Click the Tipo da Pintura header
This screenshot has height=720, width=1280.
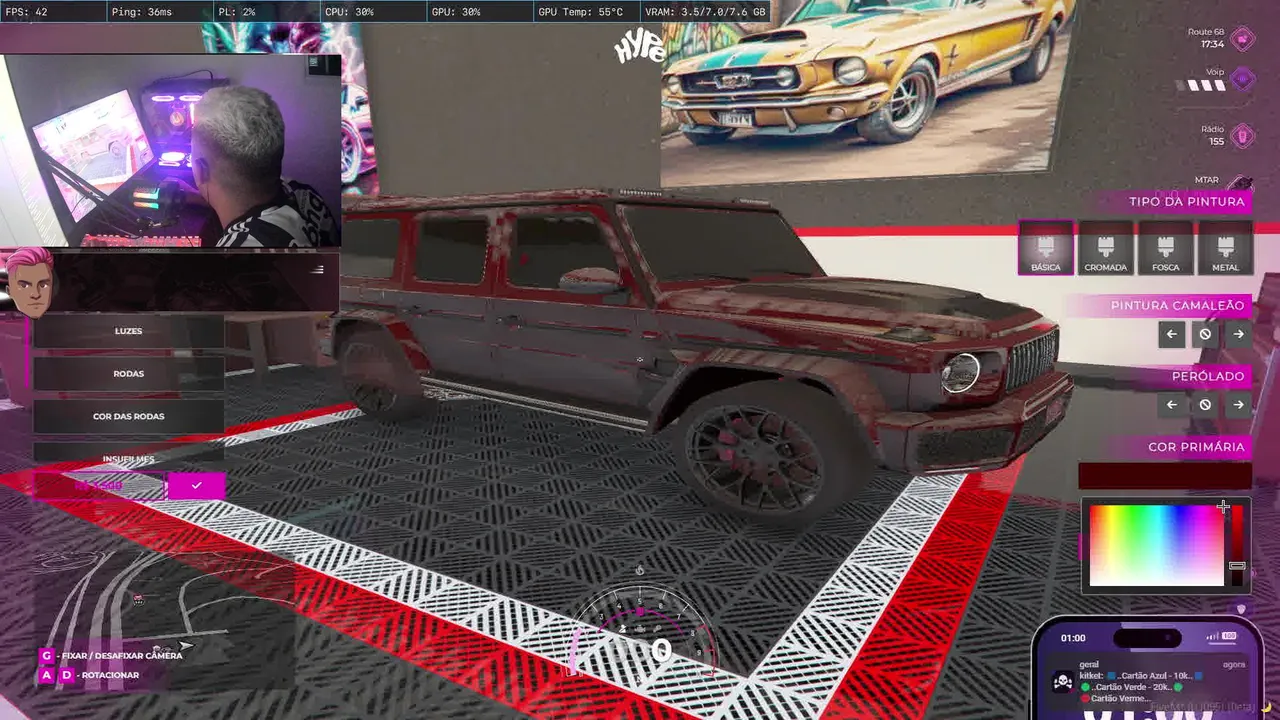(x=1187, y=201)
